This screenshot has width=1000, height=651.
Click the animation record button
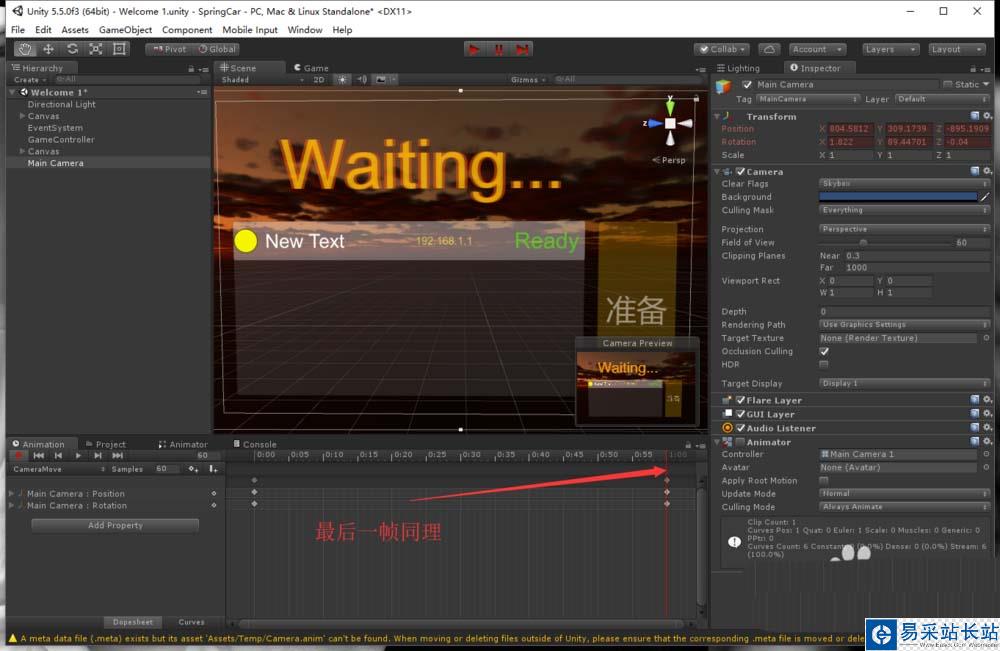click(x=18, y=455)
